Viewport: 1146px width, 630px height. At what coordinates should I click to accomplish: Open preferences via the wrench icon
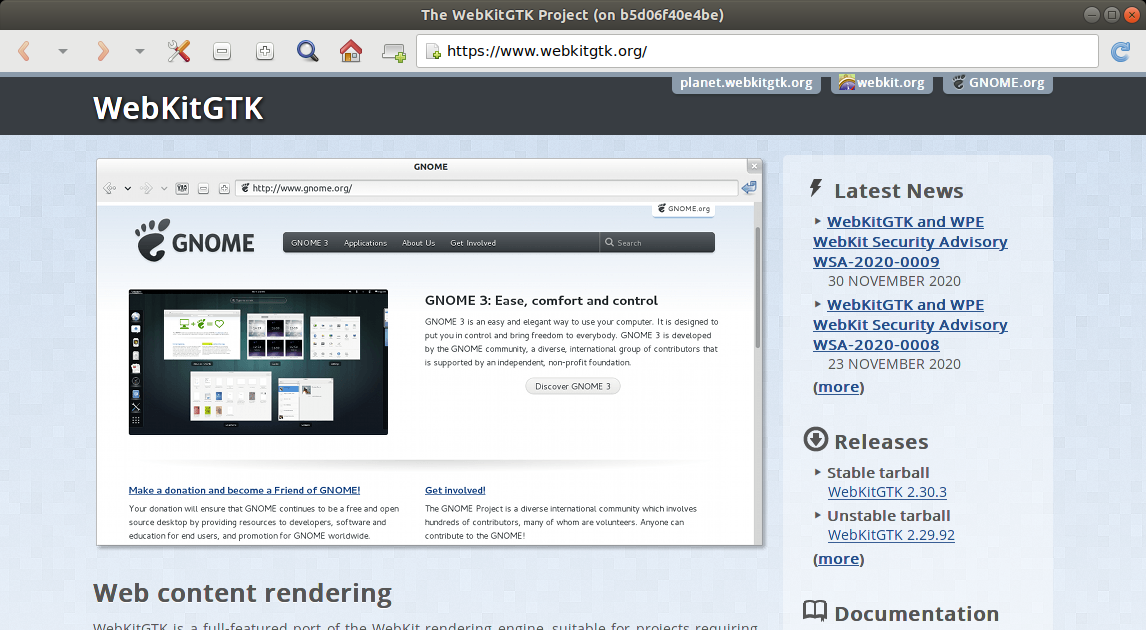[x=179, y=50]
